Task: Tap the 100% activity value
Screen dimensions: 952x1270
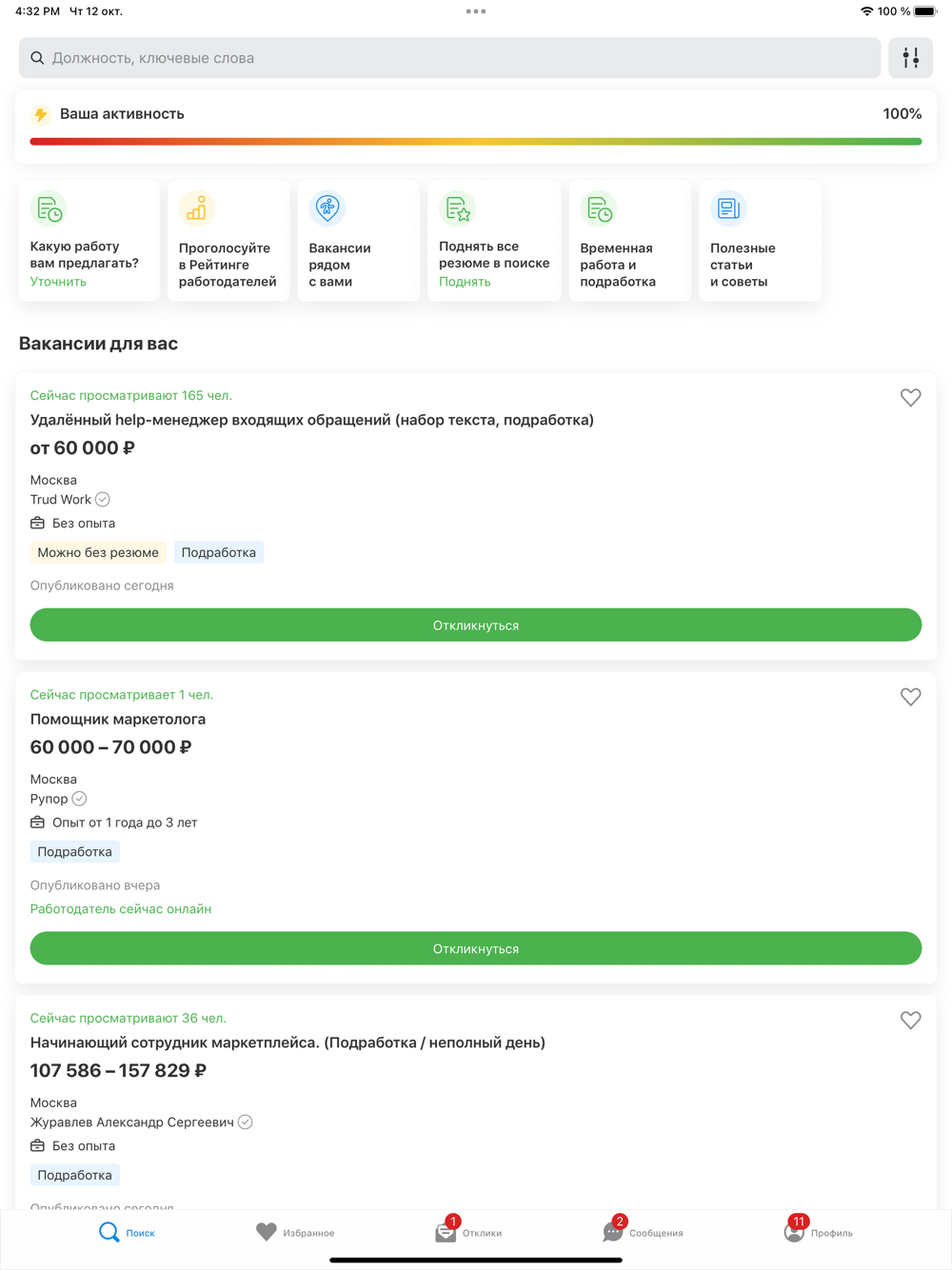Action: [902, 114]
